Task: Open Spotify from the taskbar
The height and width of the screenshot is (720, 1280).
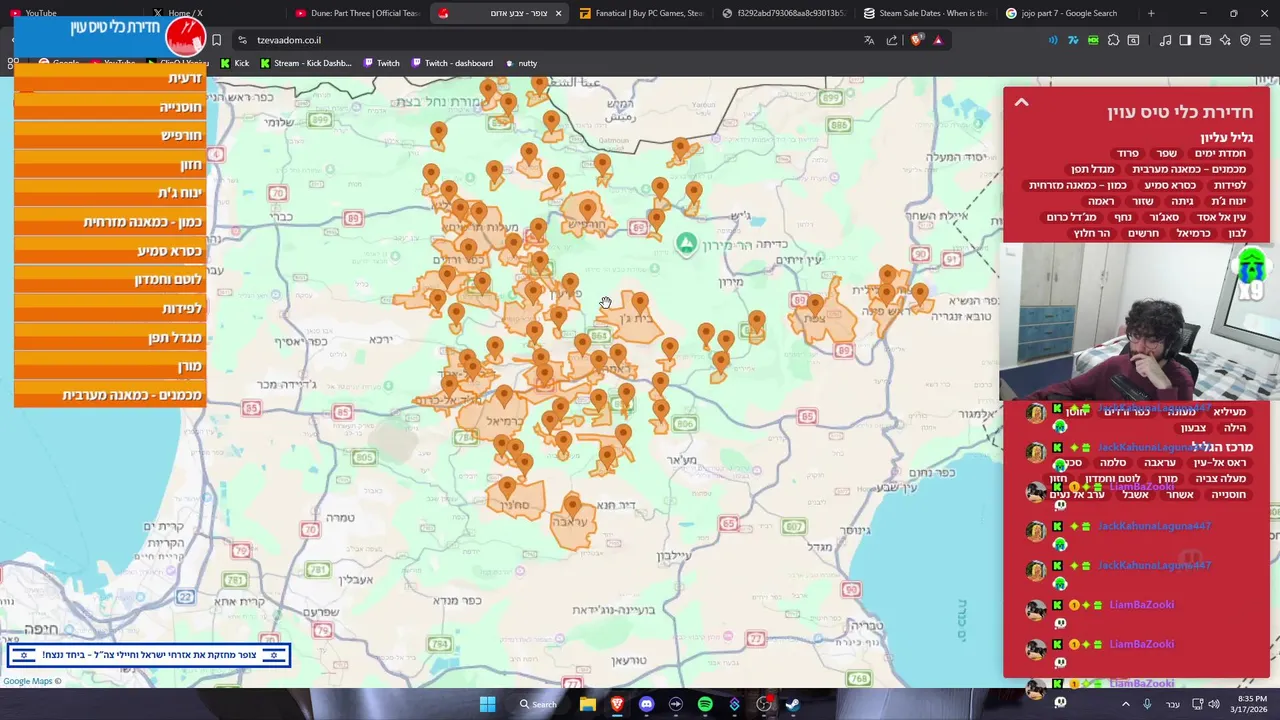Action: coord(705,704)
